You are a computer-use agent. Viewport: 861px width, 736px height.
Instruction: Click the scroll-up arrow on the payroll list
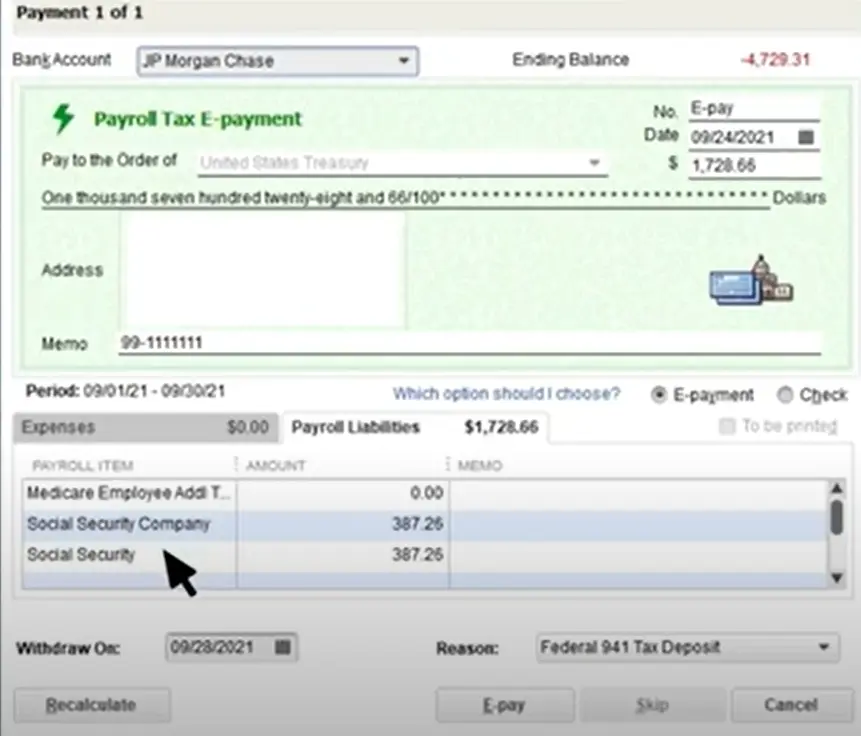tap(837, 489)
